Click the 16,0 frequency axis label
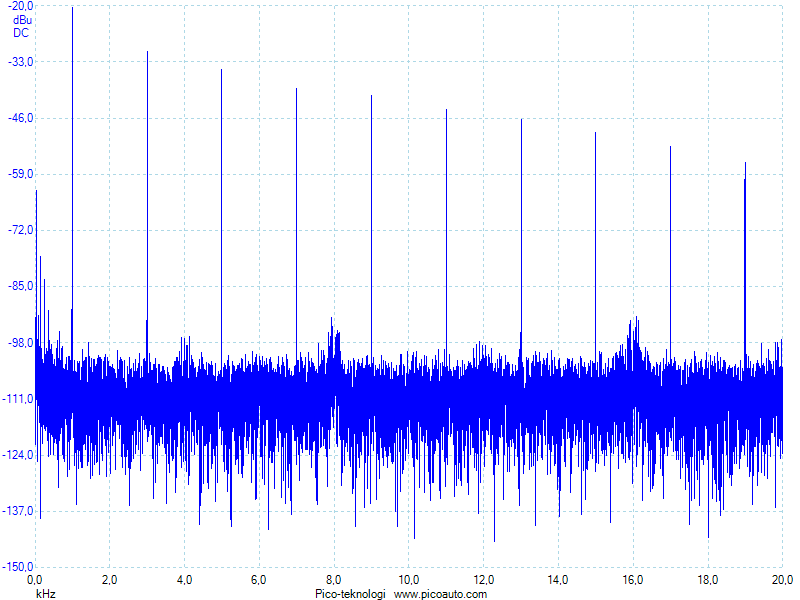The width and height of the screenshot is (800, 600). [x=633, y=580]
